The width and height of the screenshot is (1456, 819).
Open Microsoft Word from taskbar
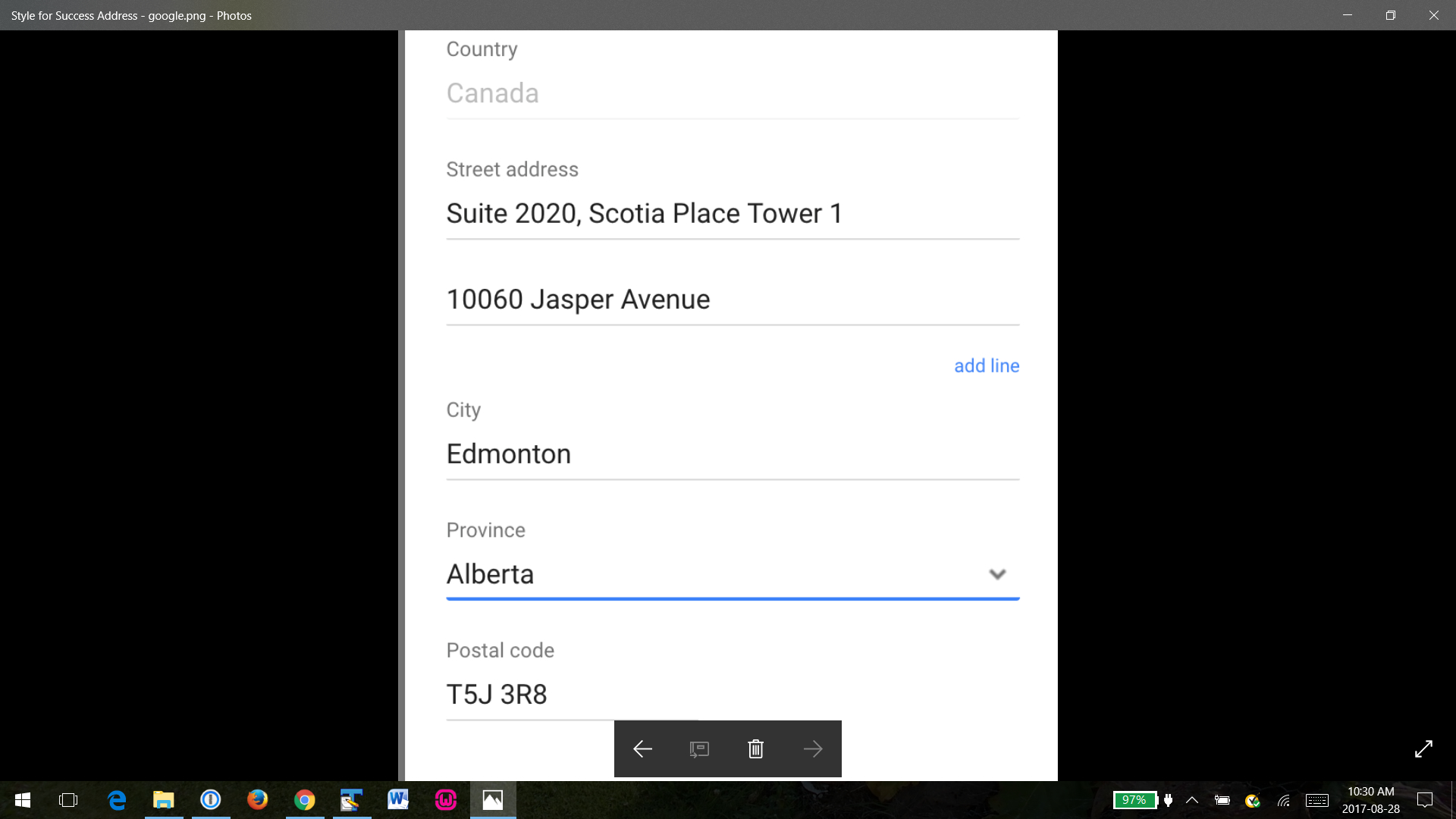click(398, 800)
